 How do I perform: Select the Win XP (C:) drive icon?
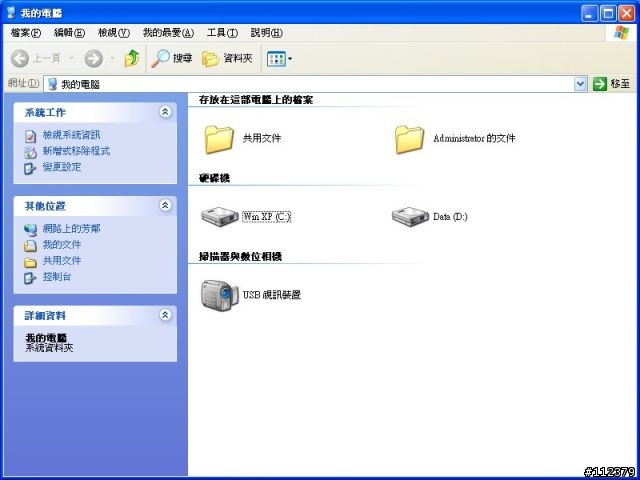click(220, 217)
